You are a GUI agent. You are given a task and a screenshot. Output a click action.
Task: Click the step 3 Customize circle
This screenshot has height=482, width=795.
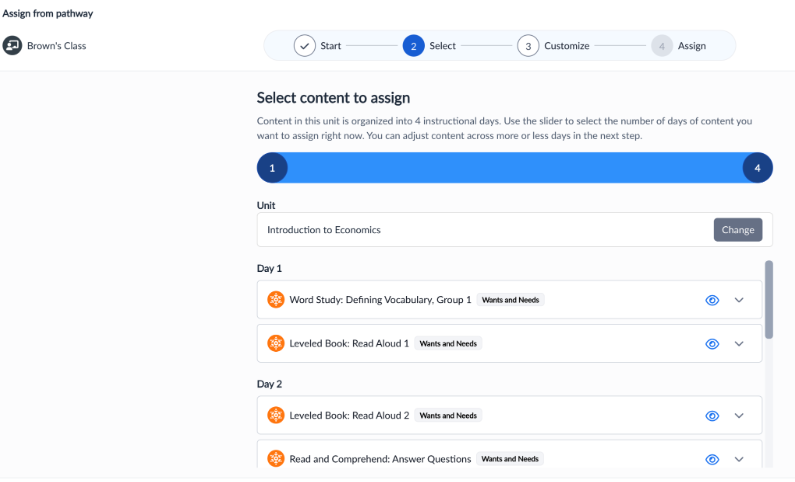528,46
